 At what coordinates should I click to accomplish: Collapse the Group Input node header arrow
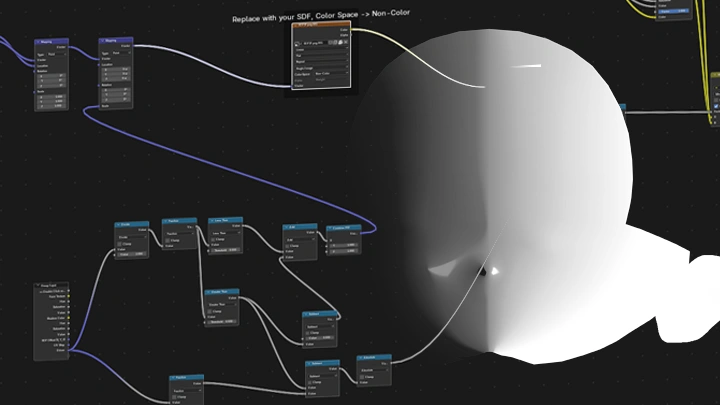point(38,285)
